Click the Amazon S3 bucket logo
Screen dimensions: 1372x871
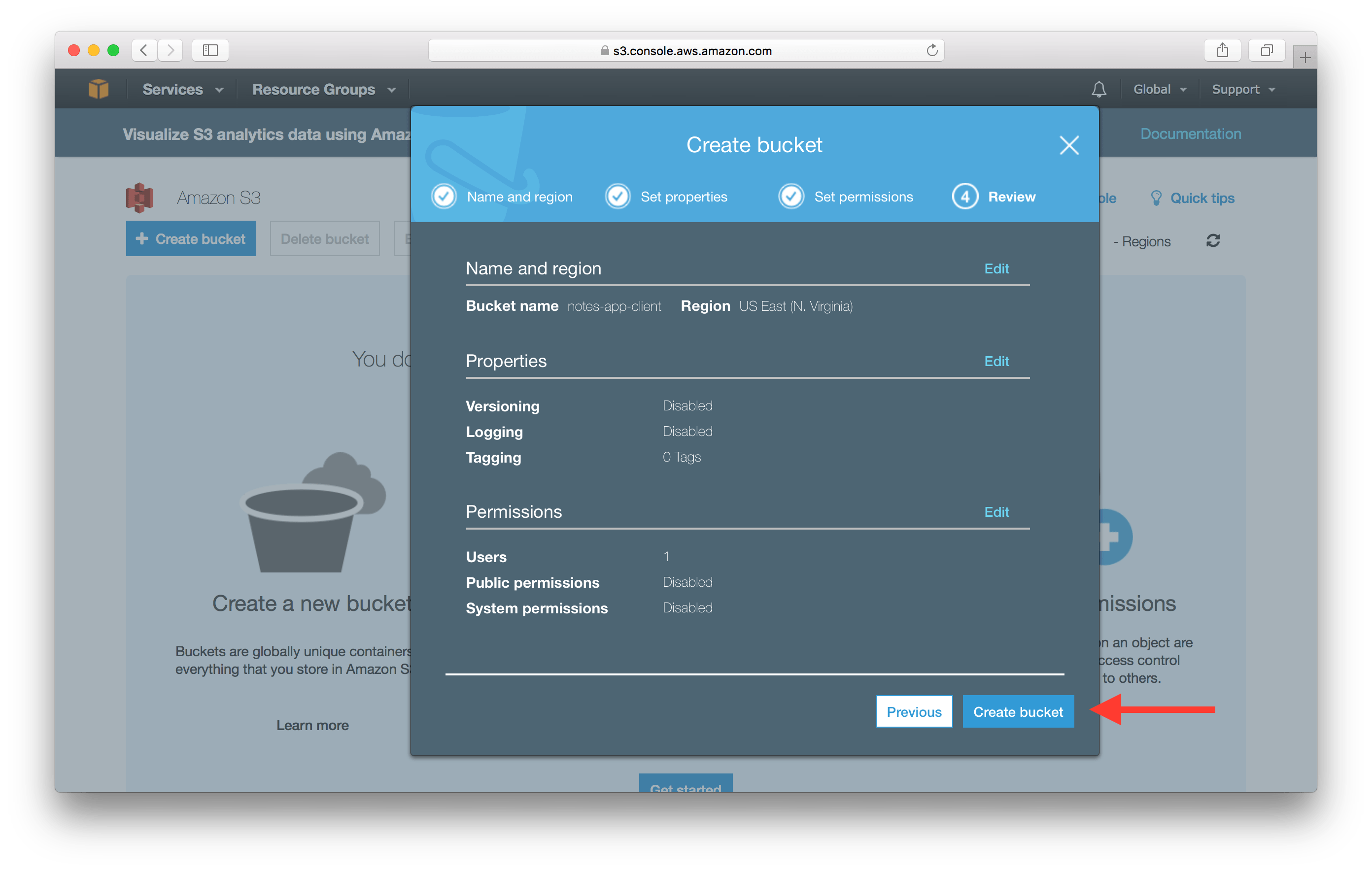pyautogui.click(x=140, y=197)
